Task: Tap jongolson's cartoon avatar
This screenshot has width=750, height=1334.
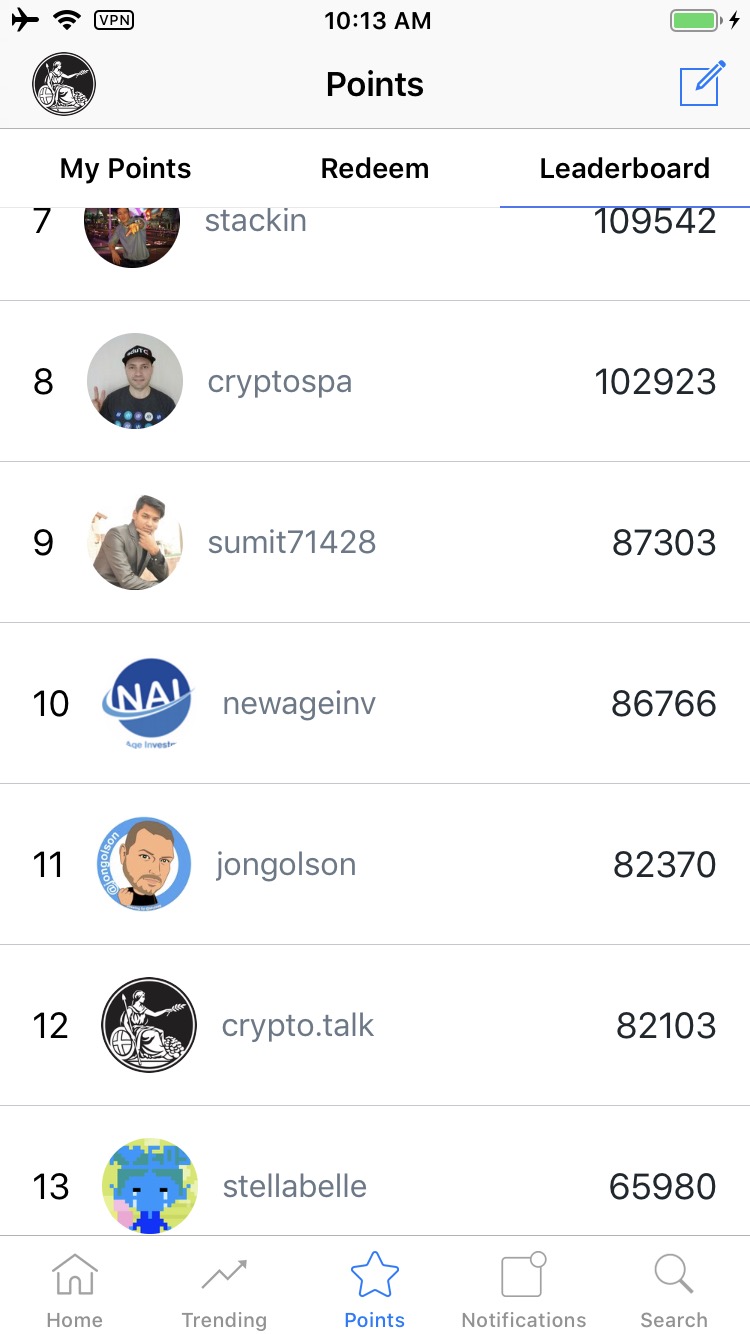Action: pyautogui.click(x=145, y=864)
